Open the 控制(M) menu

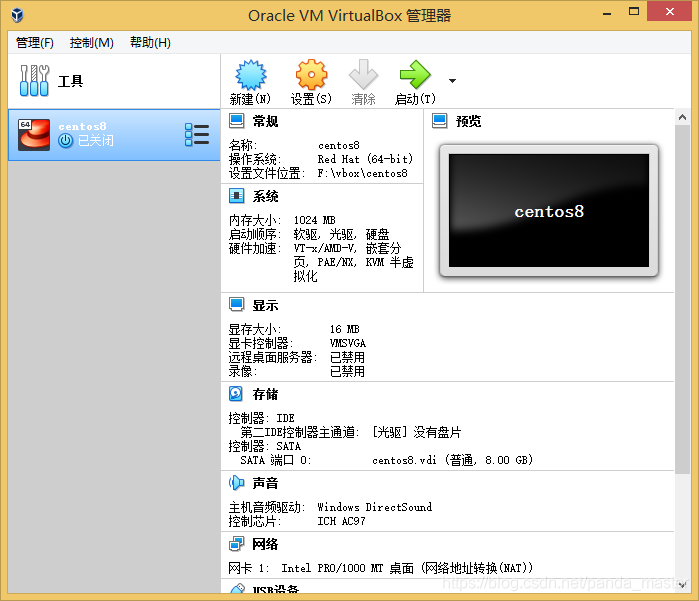coord(92,43)
